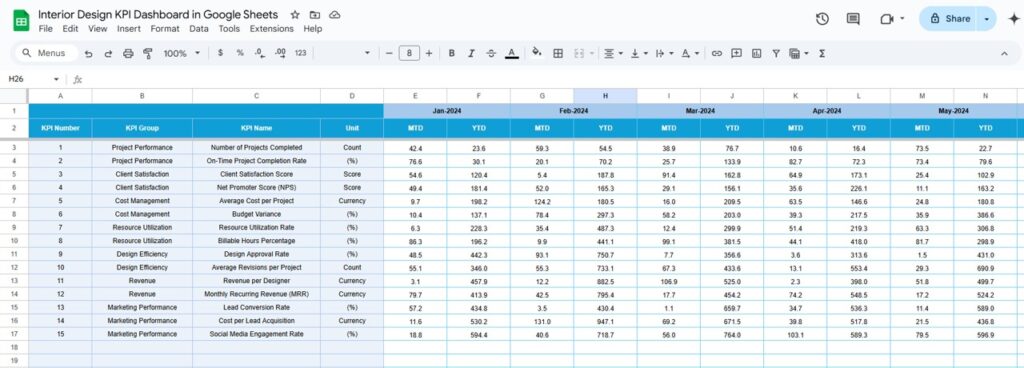Toggle bold formatting

(x=451, y=54)
